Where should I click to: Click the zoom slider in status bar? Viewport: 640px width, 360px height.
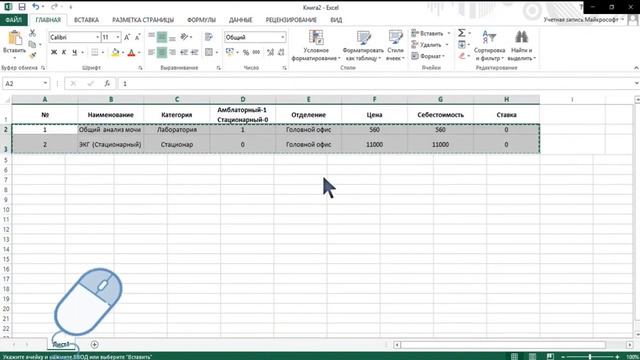590,357
